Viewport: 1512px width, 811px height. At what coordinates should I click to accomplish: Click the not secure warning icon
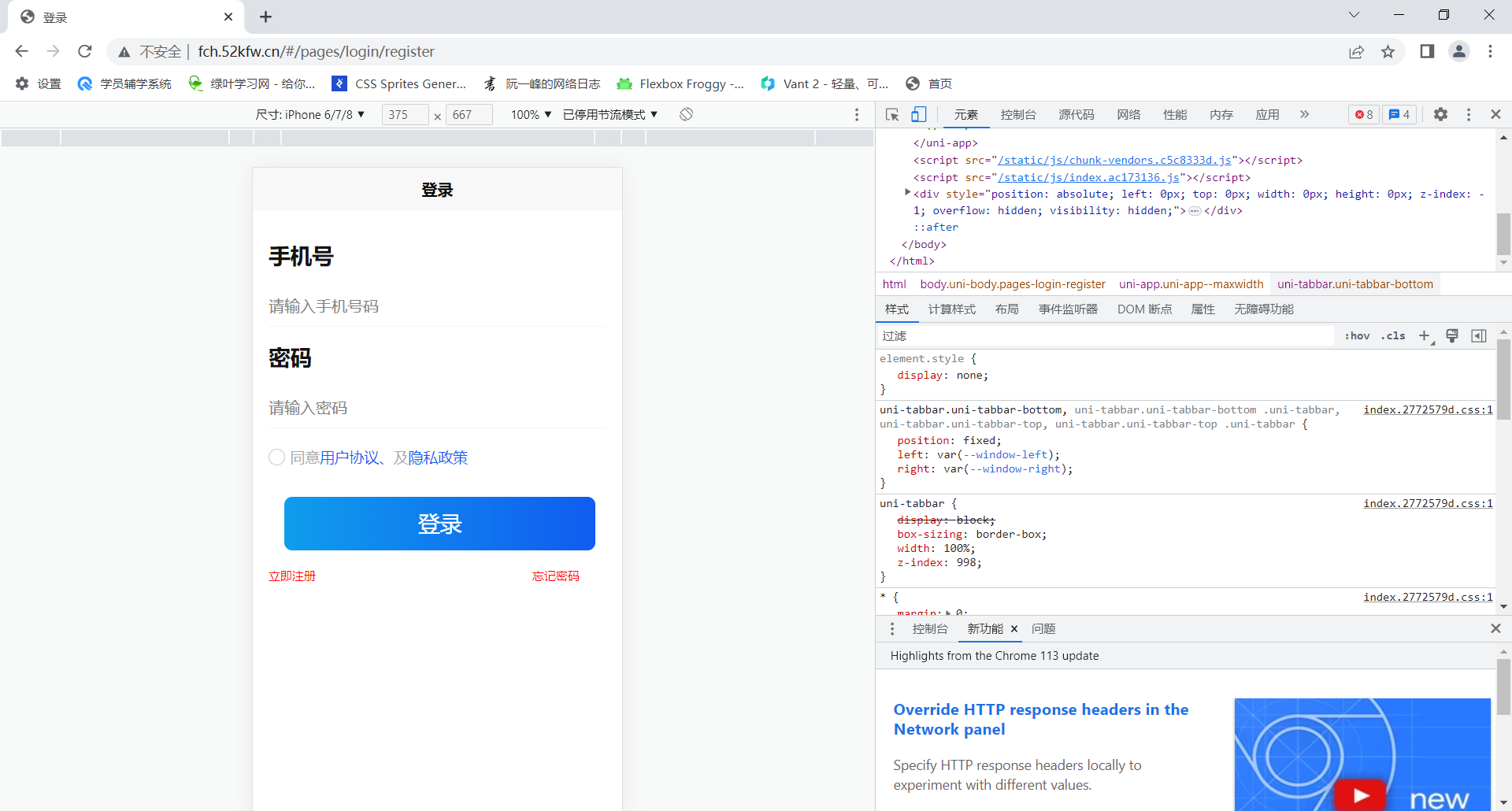(x=124, y=52)
